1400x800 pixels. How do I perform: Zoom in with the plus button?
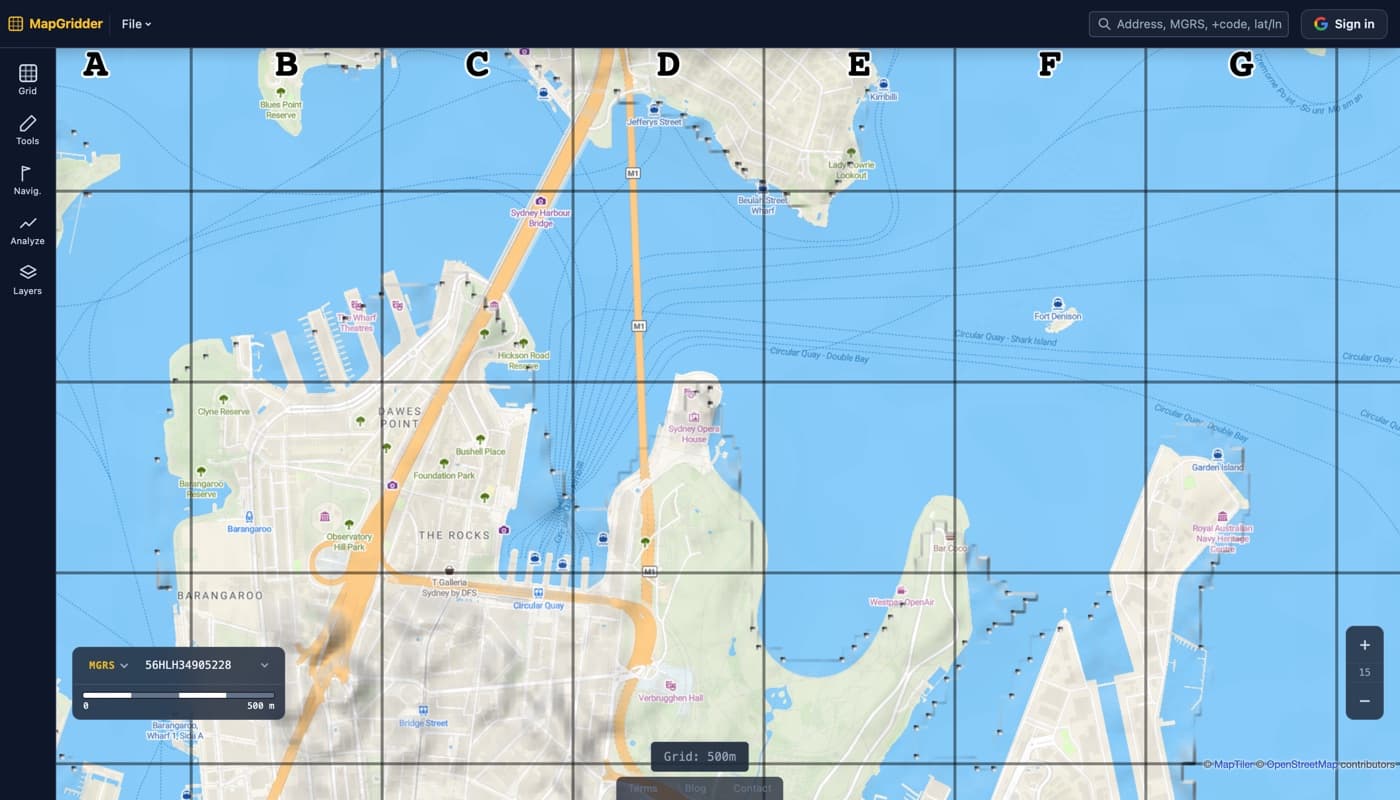pyautogui.click(x=1364, y=645)
